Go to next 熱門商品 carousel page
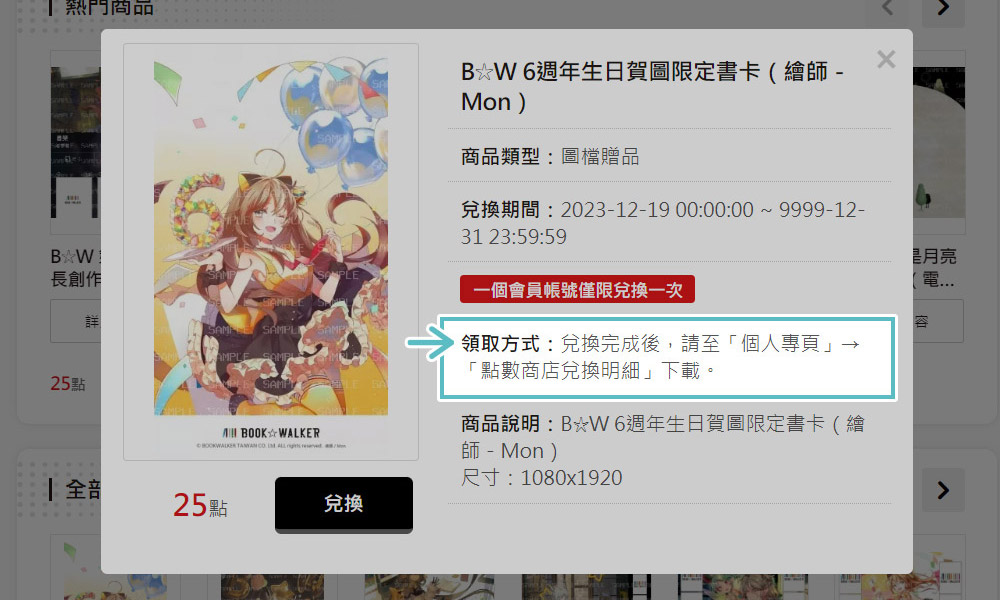Viewport: 1000px width, 600px height. [943, 9]
